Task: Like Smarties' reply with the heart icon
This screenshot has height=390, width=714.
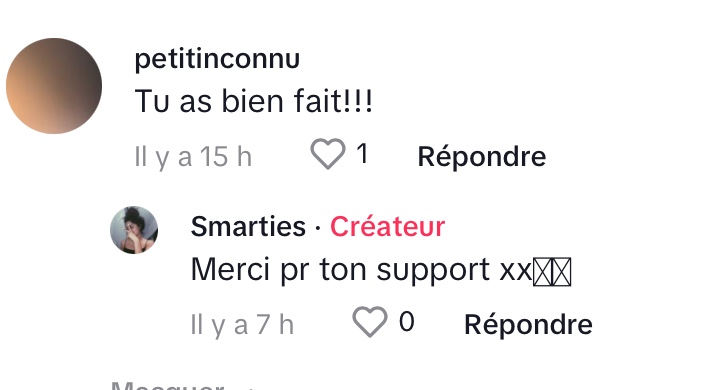Action: pyautogui.click(x=370, y=322)
